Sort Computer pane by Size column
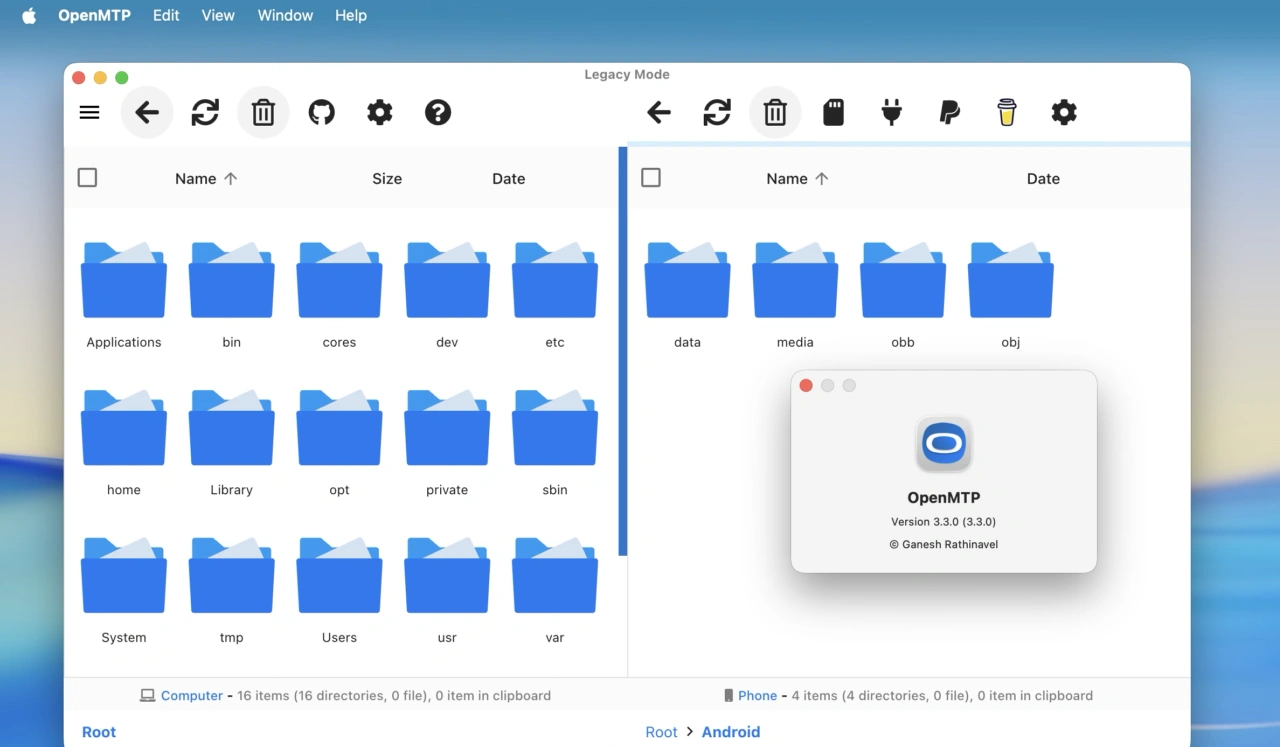Screen dimensions: 1280x747 [387, 178]
